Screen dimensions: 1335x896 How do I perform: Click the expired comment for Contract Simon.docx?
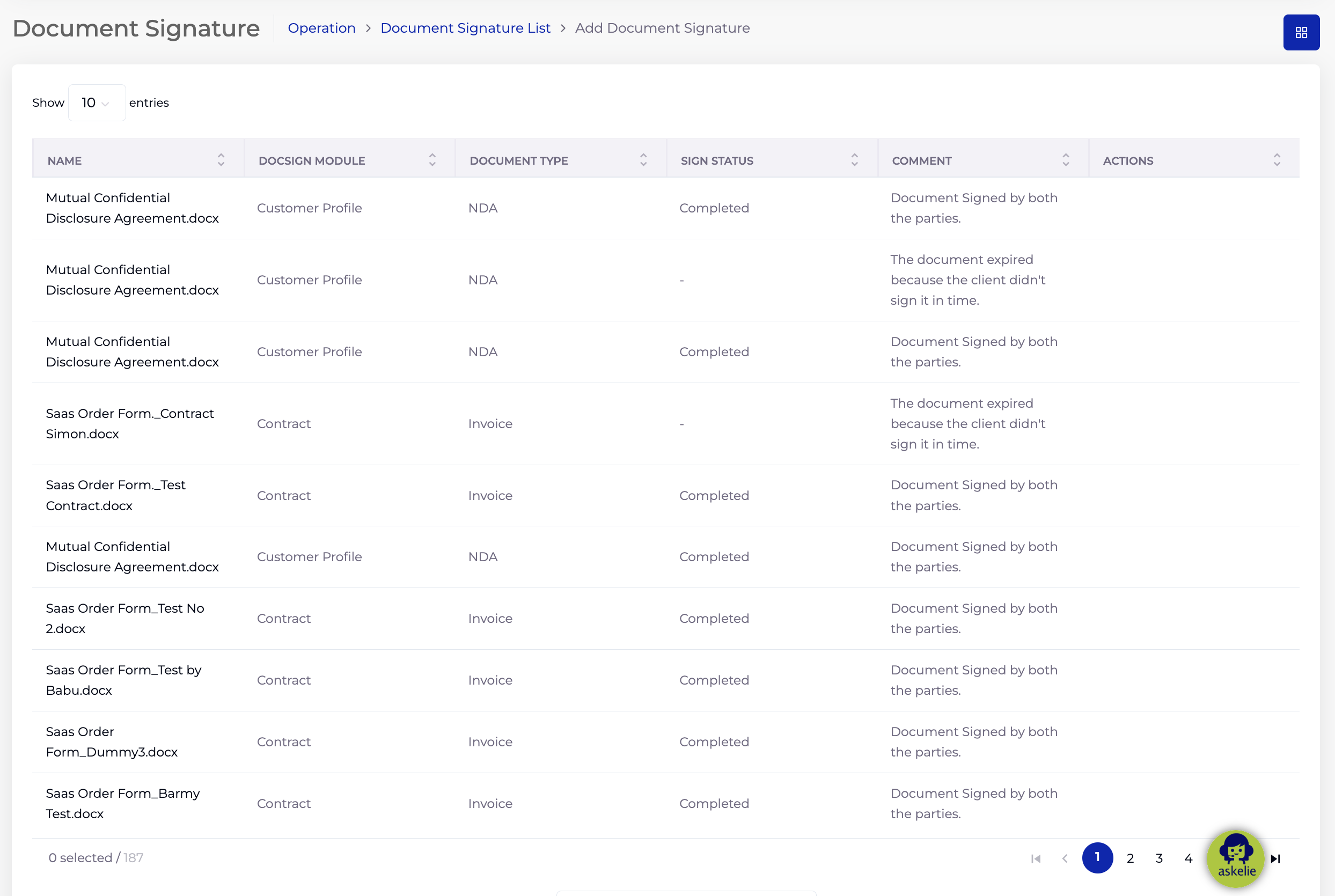(967, 424)
